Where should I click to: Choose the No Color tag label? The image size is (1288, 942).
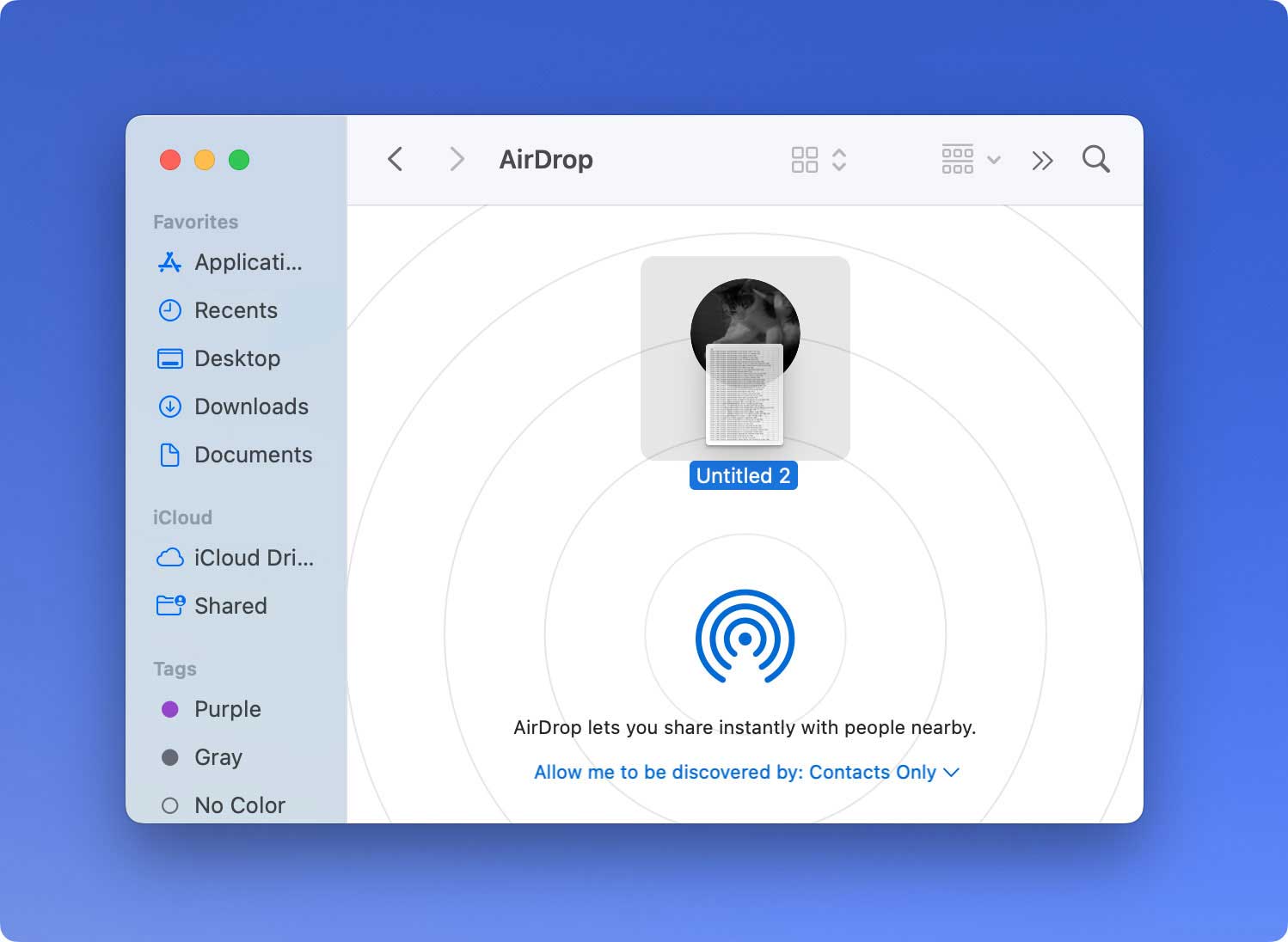(240, 805)
